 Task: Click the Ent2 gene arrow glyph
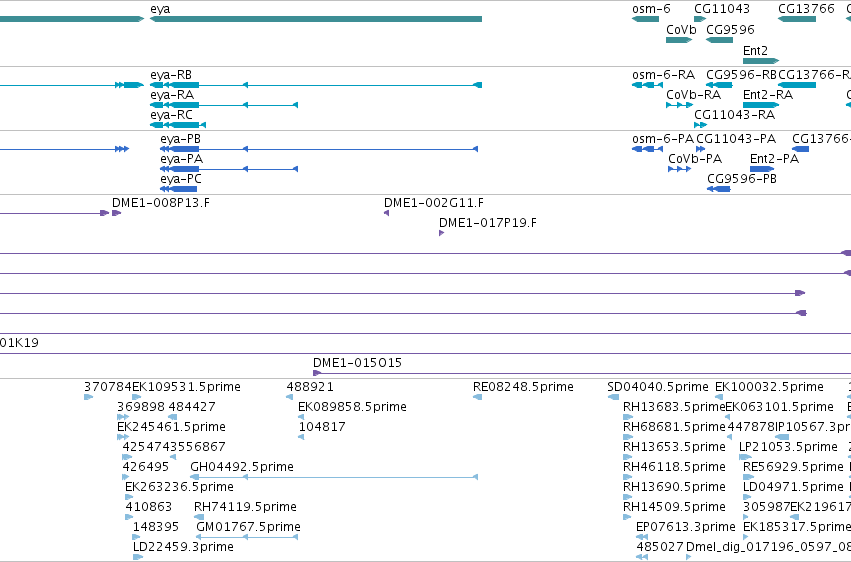[x=761, y=61]
